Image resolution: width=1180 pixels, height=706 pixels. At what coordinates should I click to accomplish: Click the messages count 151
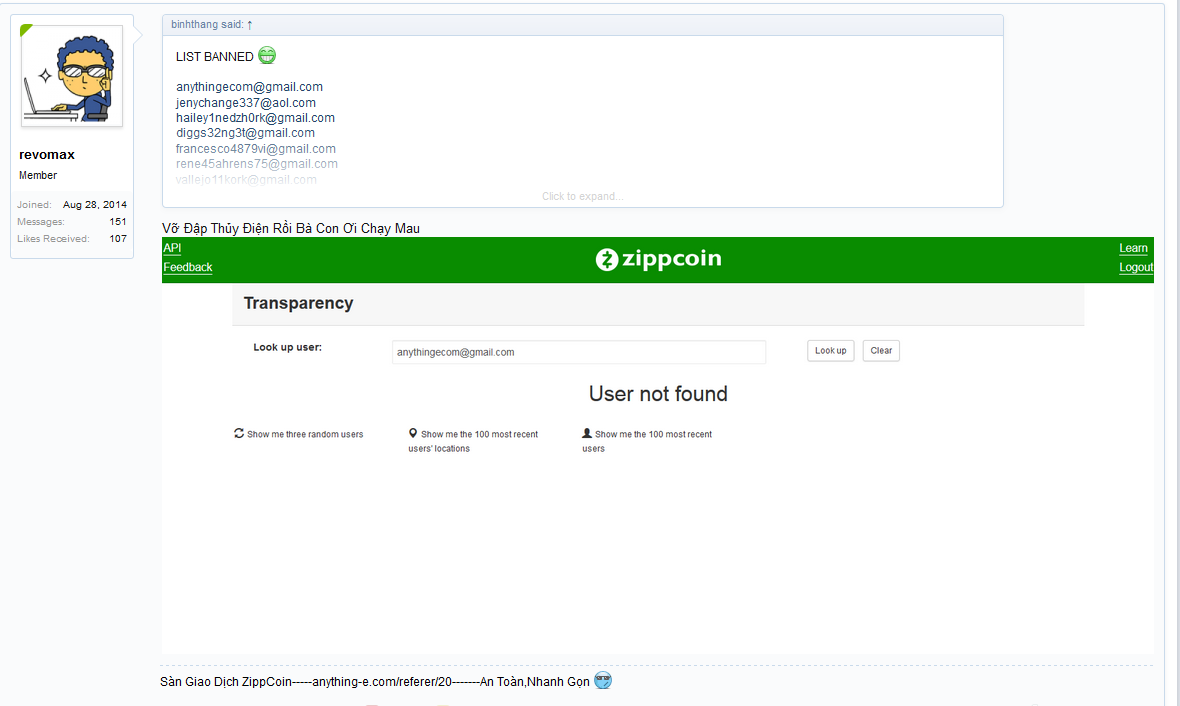coord(118,221)
